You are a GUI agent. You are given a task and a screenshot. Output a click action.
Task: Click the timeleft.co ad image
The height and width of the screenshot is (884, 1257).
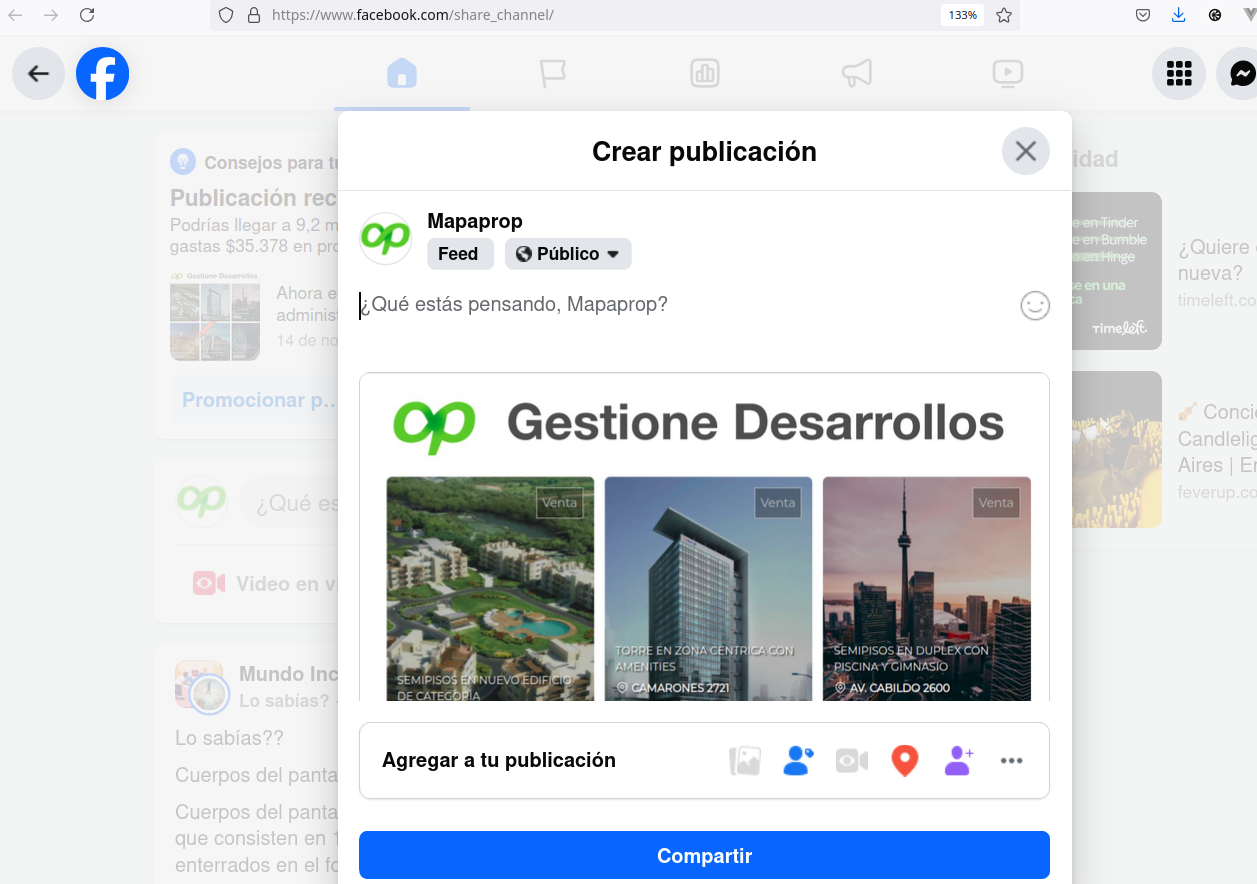coord(1116,271)
